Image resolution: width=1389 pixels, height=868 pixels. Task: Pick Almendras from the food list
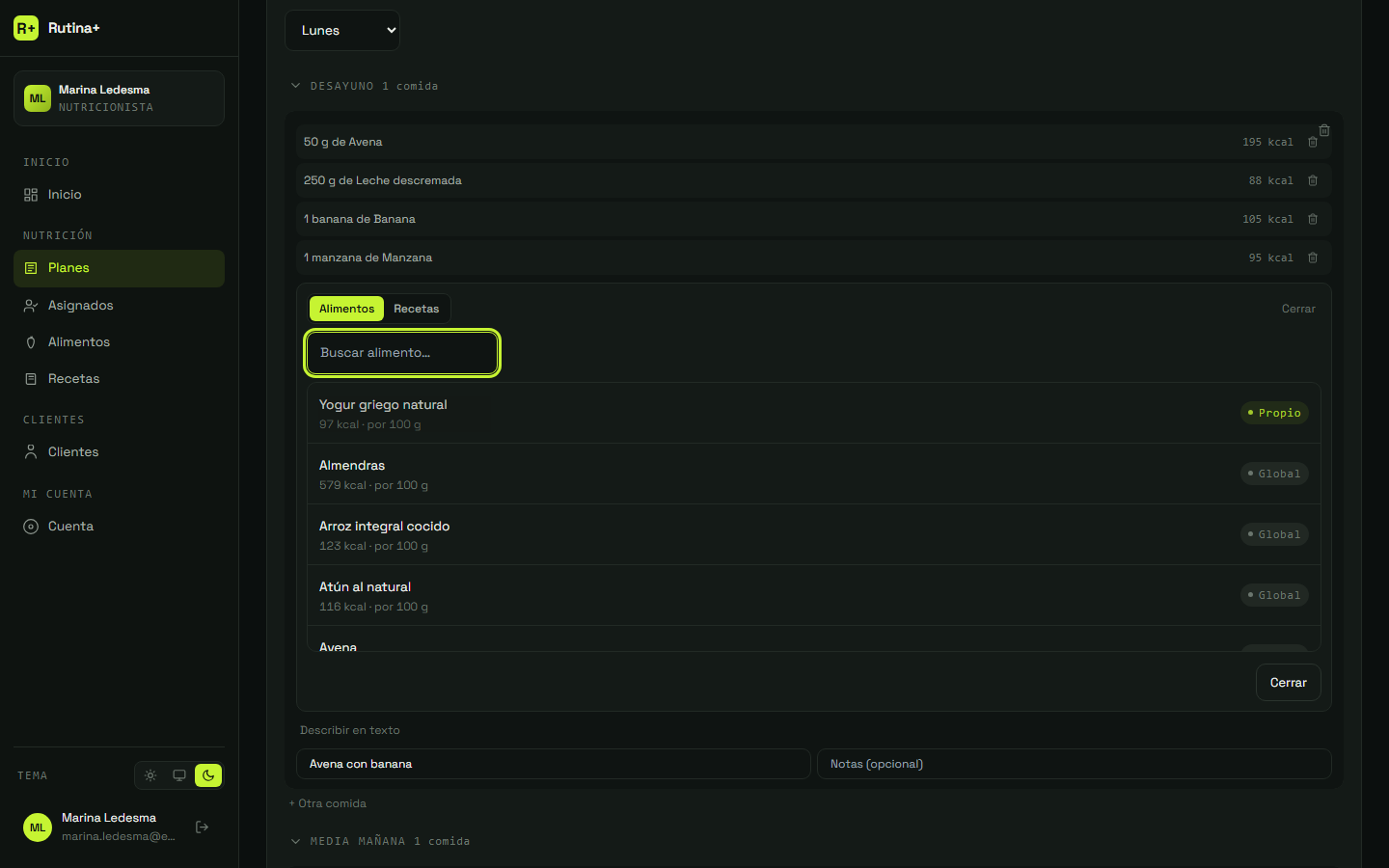click(x=813, y=475)
